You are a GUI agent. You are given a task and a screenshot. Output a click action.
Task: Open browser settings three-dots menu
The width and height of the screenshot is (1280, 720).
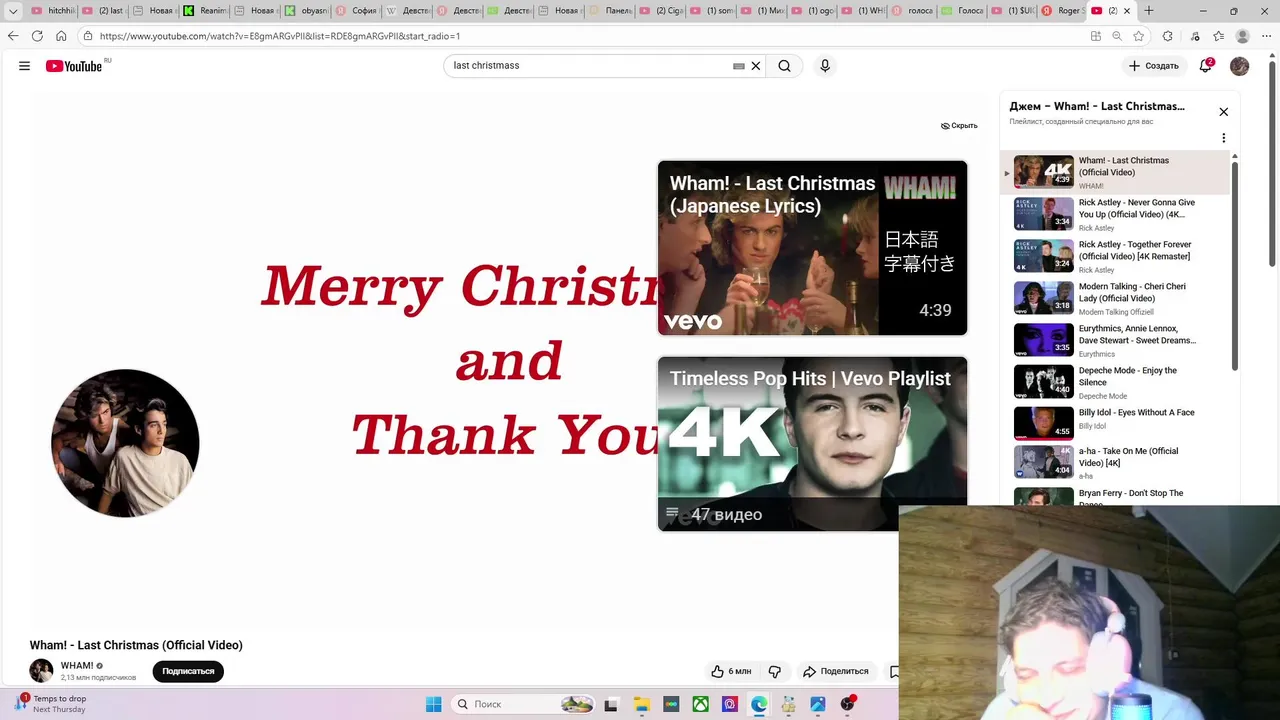pyautogui.click(x=1266, y=36)
